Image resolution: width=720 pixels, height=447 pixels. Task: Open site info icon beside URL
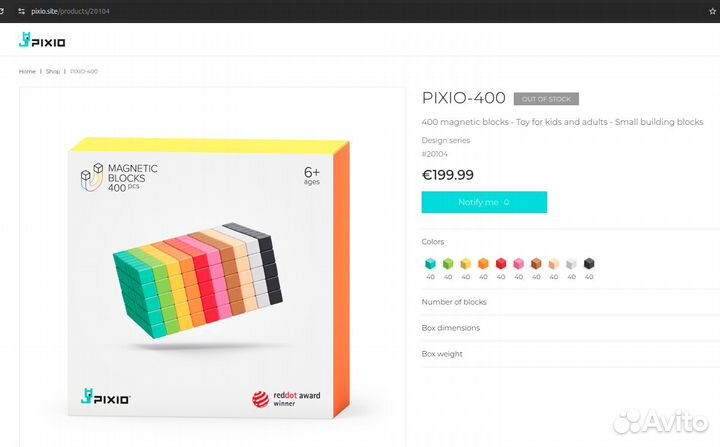pos(21,11)
